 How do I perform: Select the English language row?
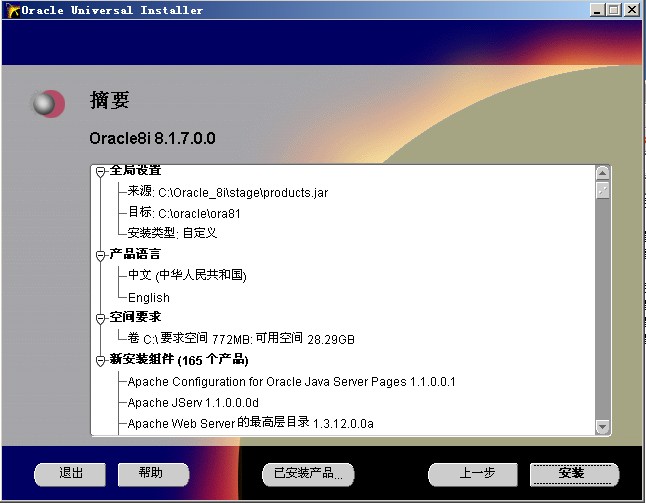[149, 297]
